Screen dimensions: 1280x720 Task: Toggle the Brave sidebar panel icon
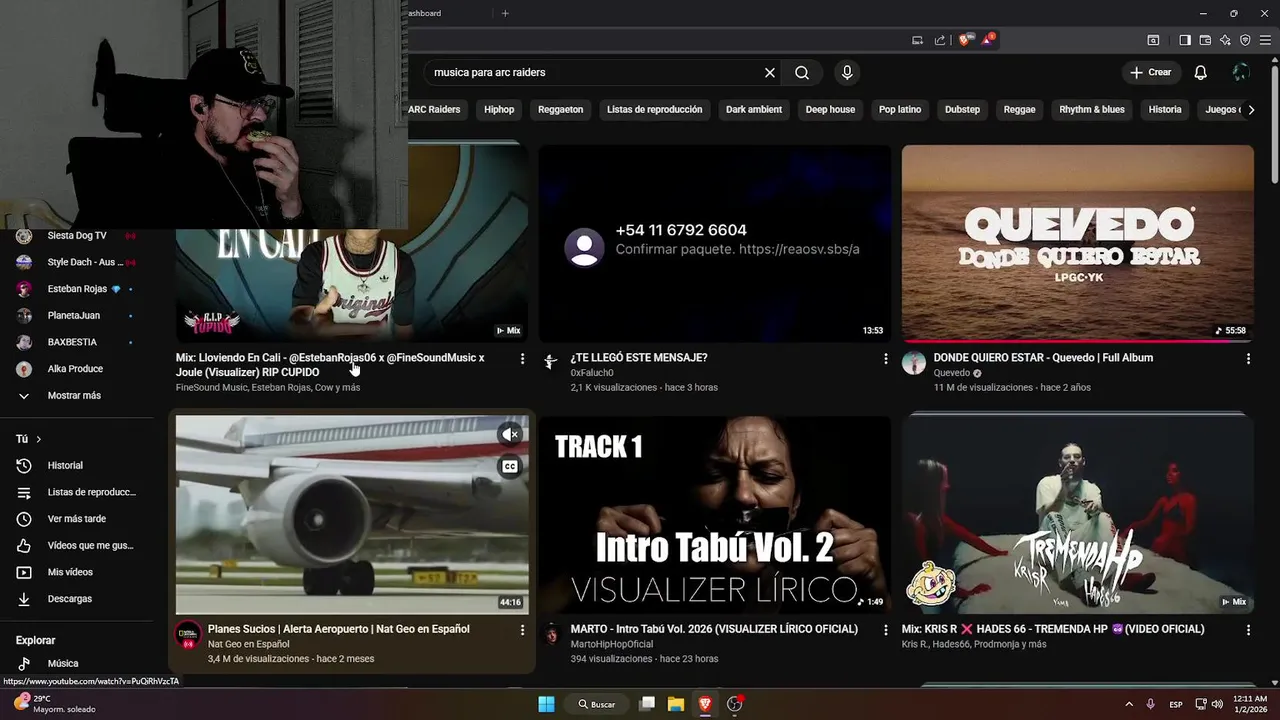point(1185,40)
